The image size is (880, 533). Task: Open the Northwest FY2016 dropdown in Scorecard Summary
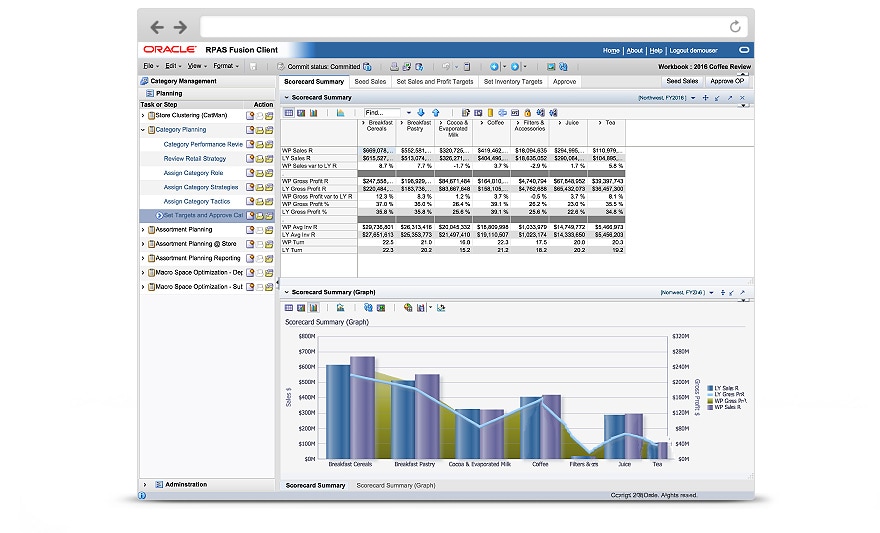pos(693,98)
